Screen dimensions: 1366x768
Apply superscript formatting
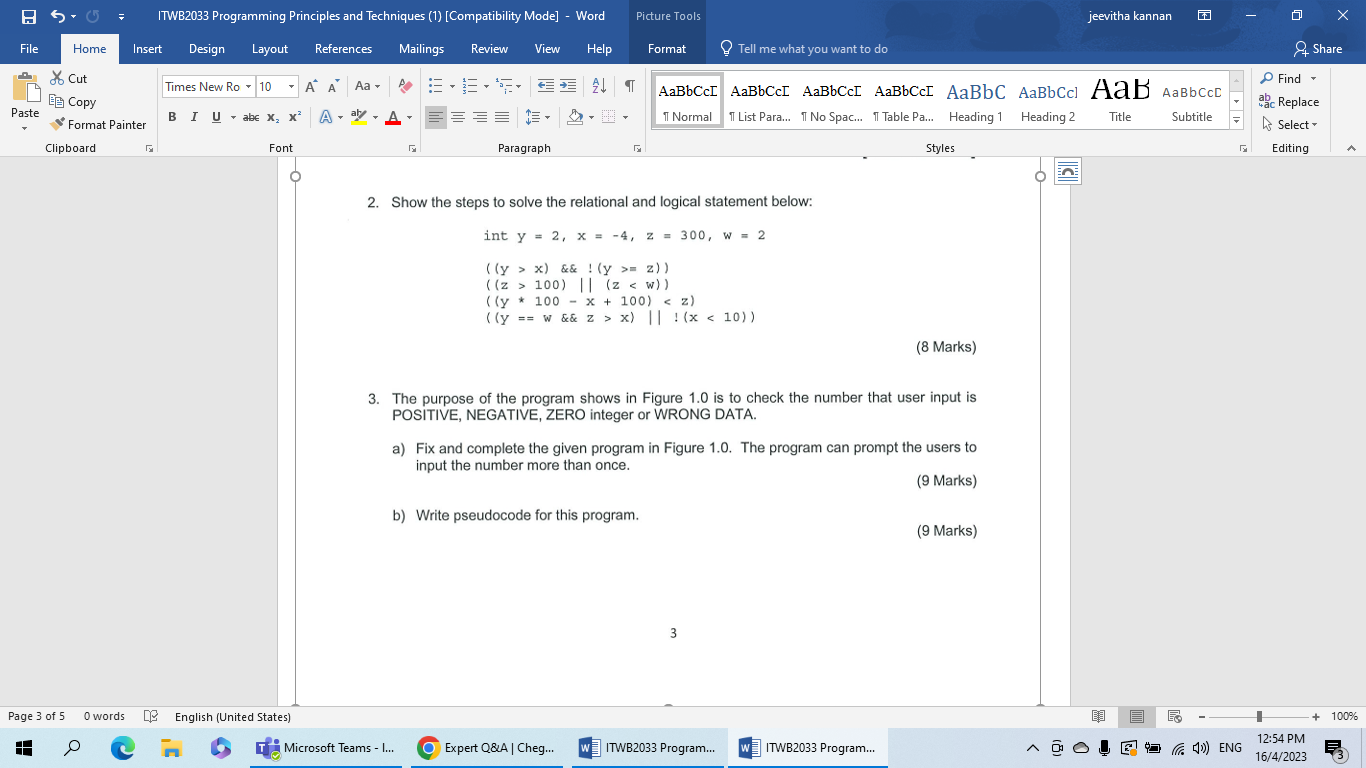pos(295,117)
